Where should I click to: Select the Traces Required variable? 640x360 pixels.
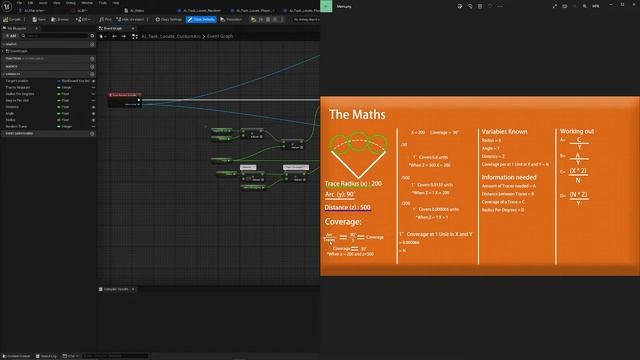(18, 87)
